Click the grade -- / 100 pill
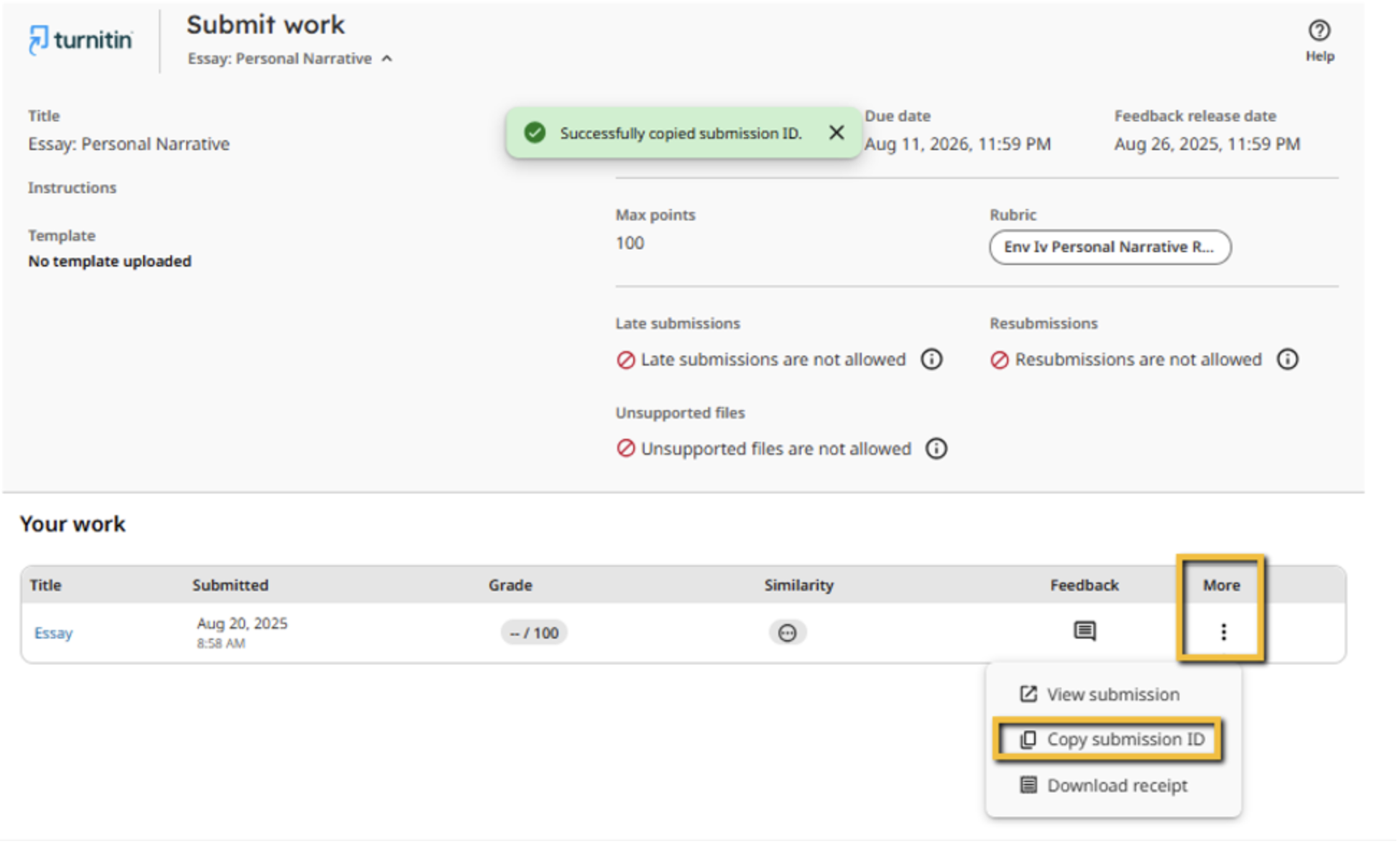The image size is (1400, 849). pyautogui.click(x=534, y=633)
